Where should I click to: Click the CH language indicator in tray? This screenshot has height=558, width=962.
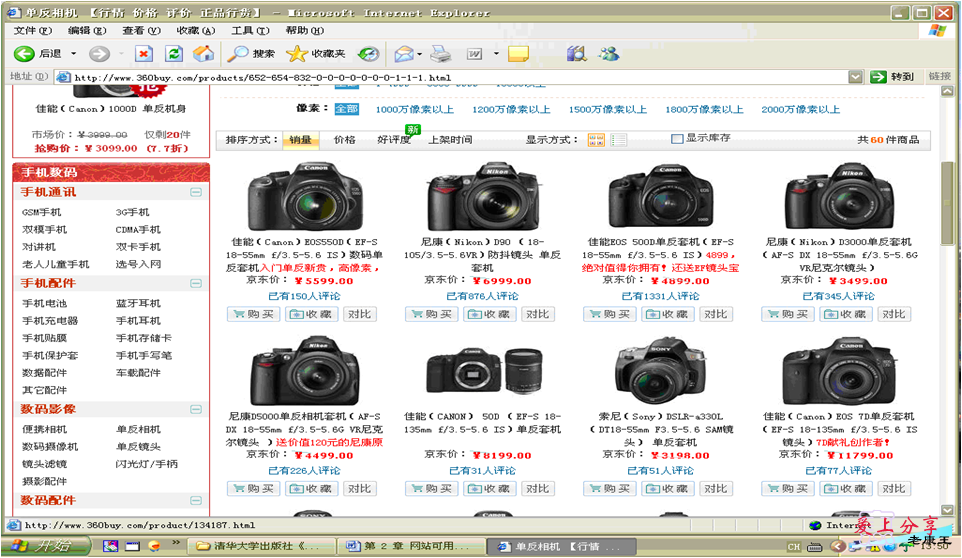(794, 546)
